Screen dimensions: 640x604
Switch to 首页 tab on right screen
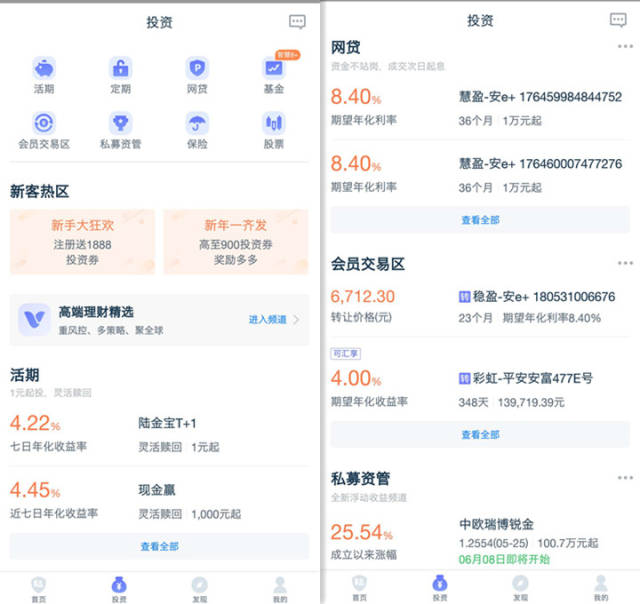pos(360,588)
